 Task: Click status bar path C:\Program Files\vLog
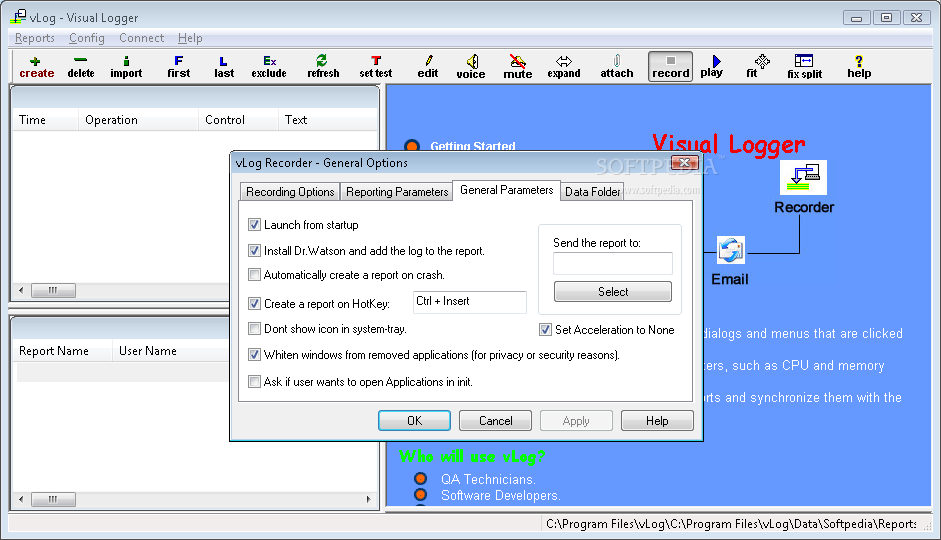pyautogui.click(x=731, y=524)
